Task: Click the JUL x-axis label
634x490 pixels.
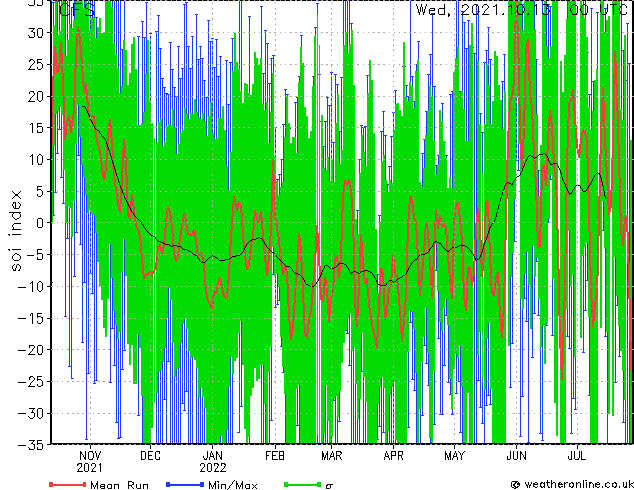Action: 577,456
